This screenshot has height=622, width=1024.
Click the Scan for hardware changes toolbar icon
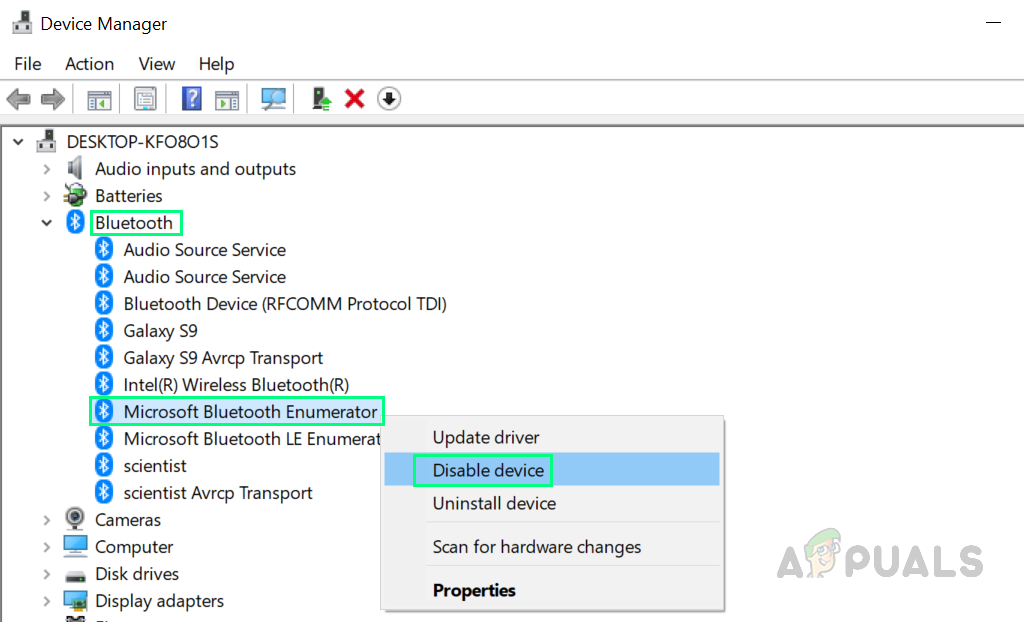pos(272,98)
